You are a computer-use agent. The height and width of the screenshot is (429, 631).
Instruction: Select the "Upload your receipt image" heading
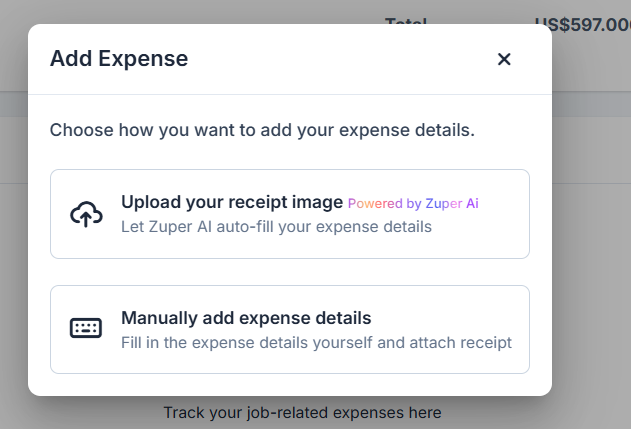click(x=232, y=202)
